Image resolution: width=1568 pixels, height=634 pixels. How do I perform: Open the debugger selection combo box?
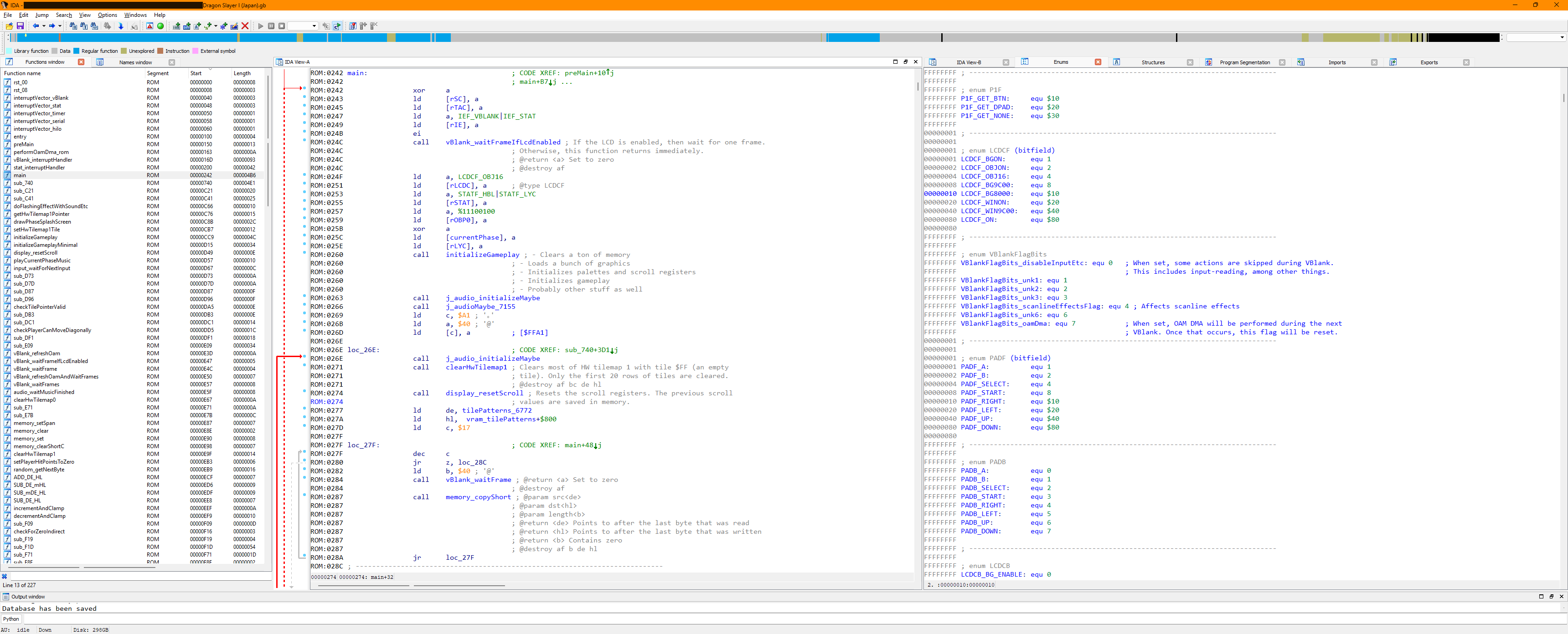coord(303,26)
